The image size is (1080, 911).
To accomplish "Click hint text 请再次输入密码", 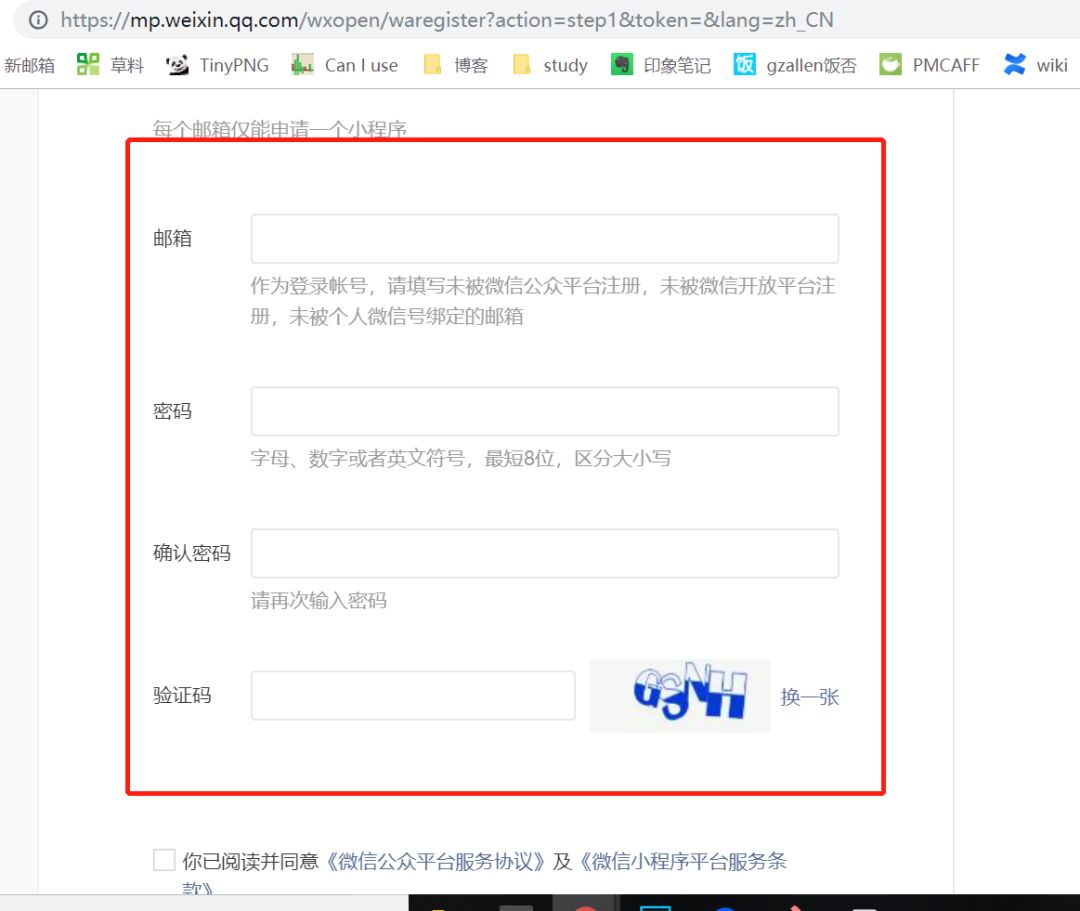I will (318, 600).
